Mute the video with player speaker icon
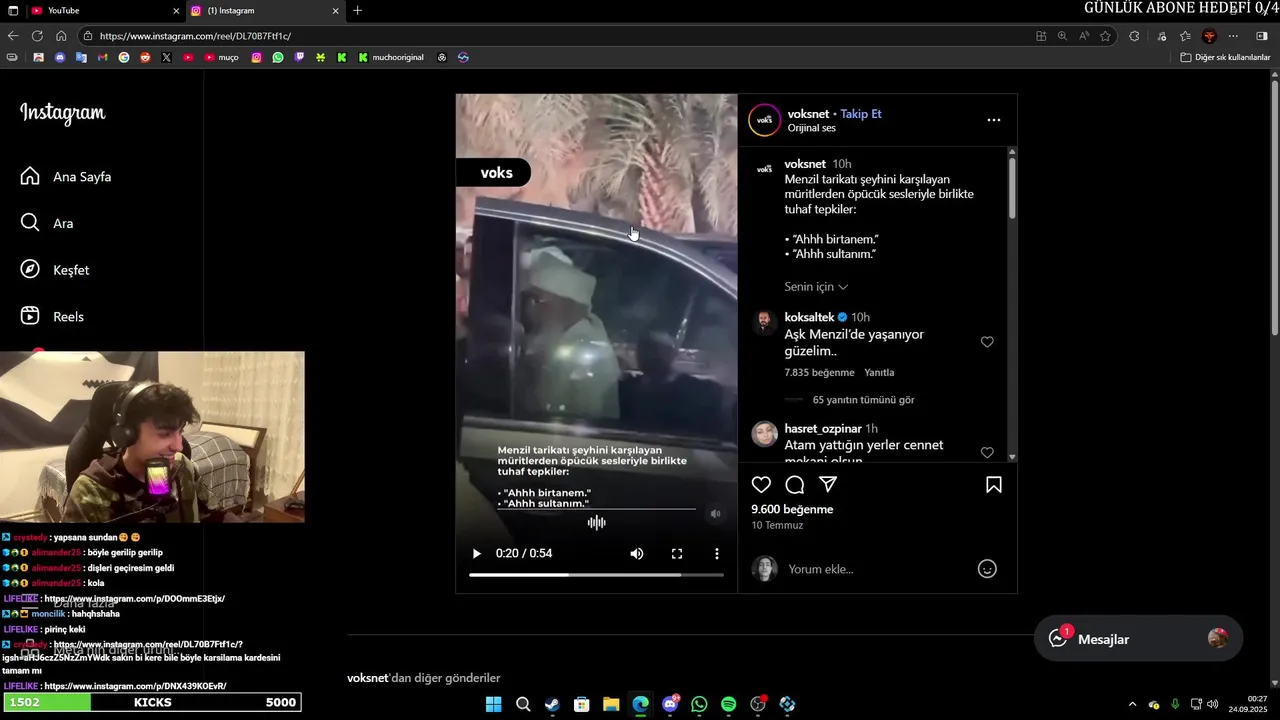This screenshot has width=1280, height=720. [637, 553]
